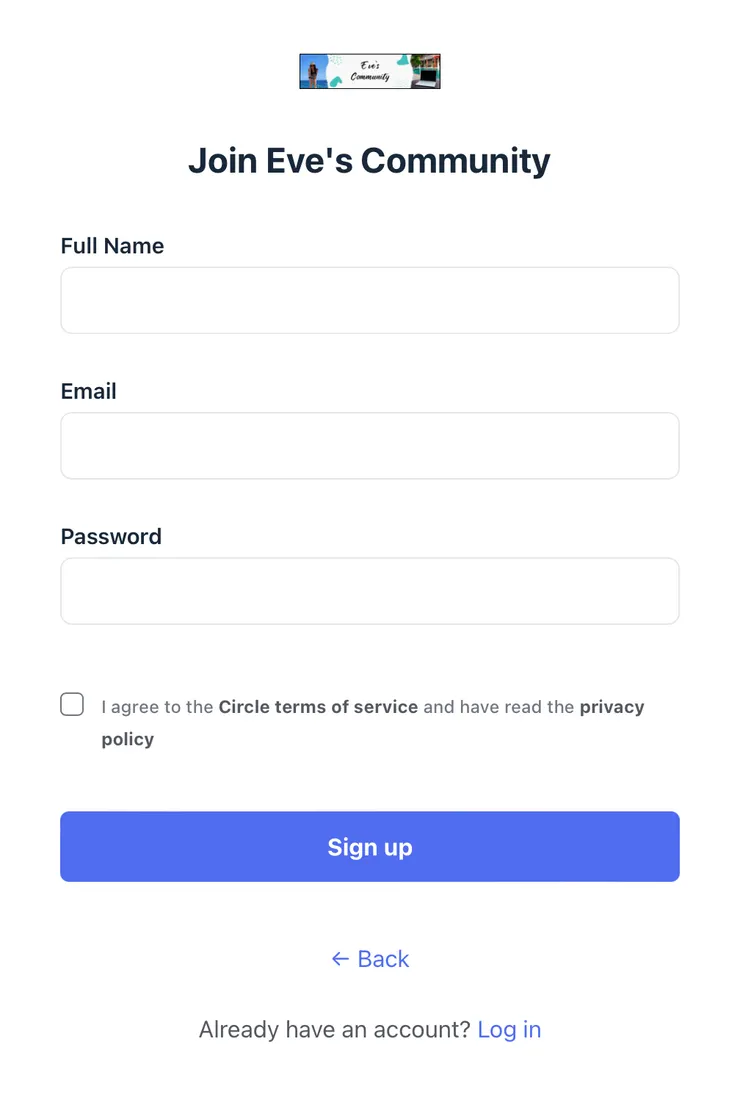Click the script "Eve's Community" text in logo

(370, 71)
